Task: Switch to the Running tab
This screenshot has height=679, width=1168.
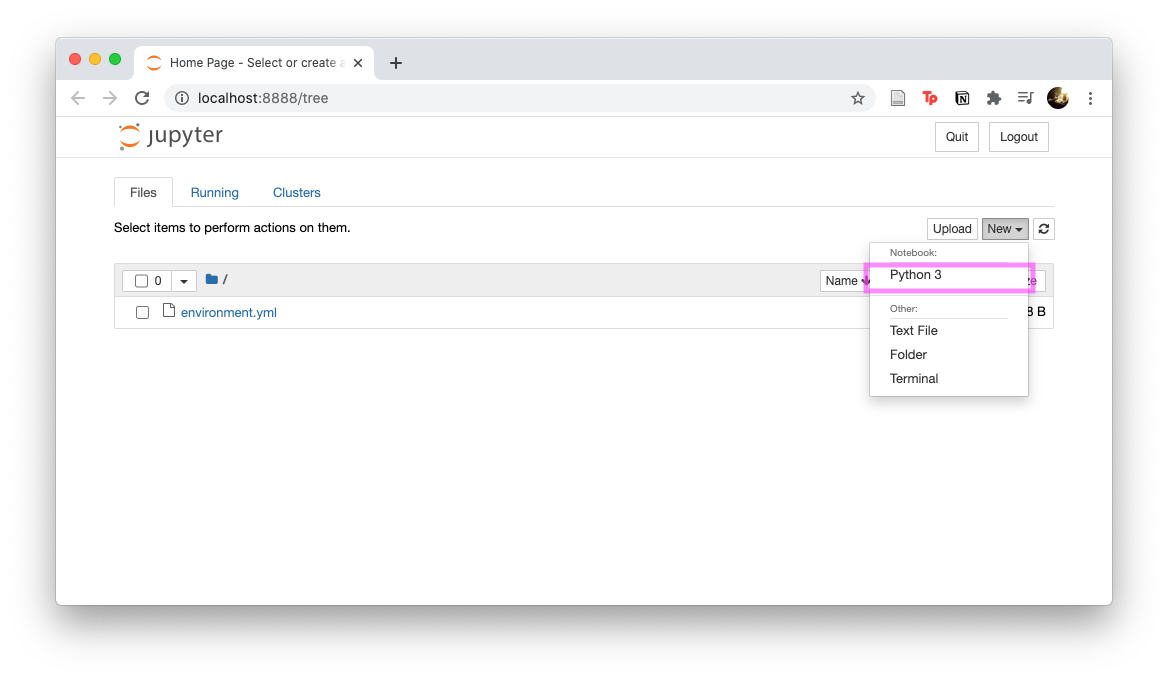Action: pyautogui.click(x=215, y=193)
